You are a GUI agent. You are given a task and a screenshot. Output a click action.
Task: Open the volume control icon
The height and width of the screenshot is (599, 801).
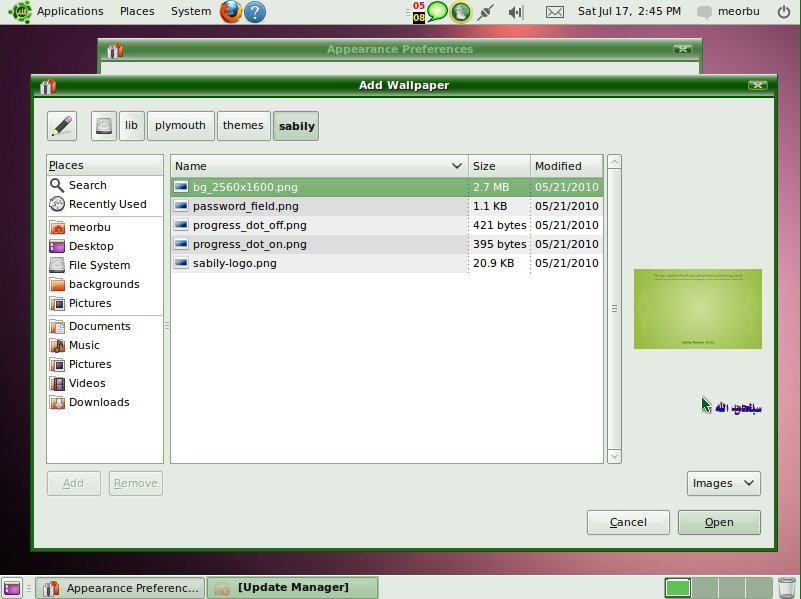pyautogui.click(x=516, y=12)
